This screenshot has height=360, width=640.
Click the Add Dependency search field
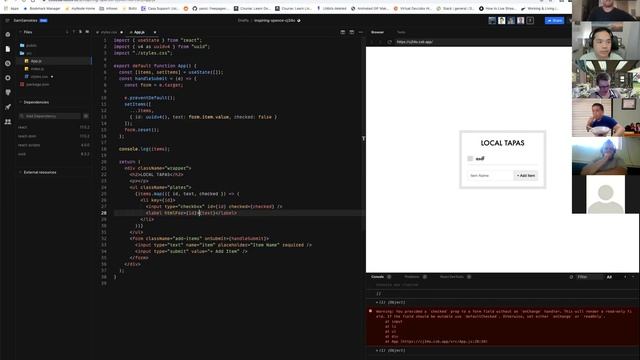[x=50, y=116]
